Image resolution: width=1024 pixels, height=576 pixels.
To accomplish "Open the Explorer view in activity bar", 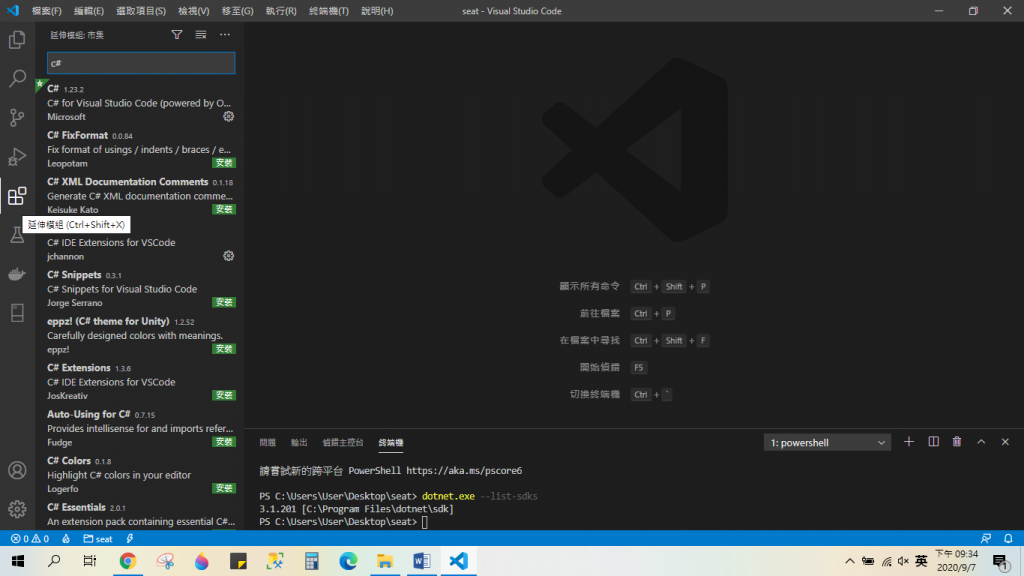I will [x=17, y=40].
